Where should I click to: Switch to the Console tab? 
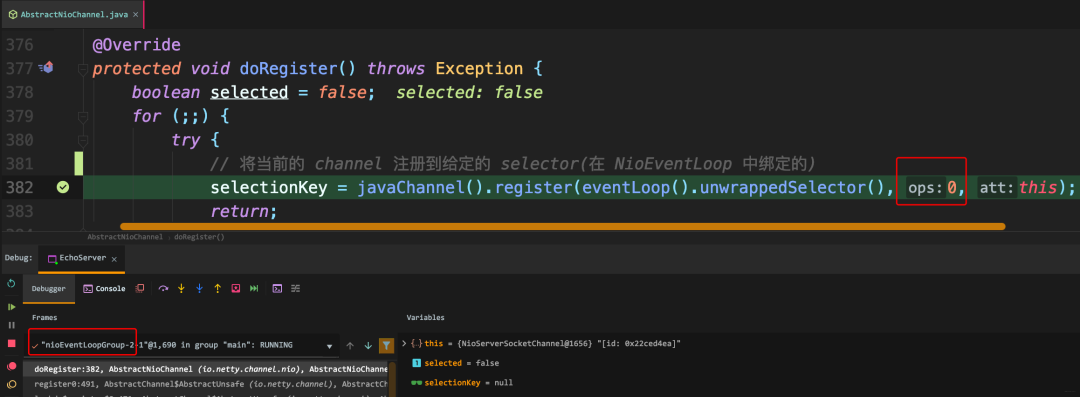[104, 289]
